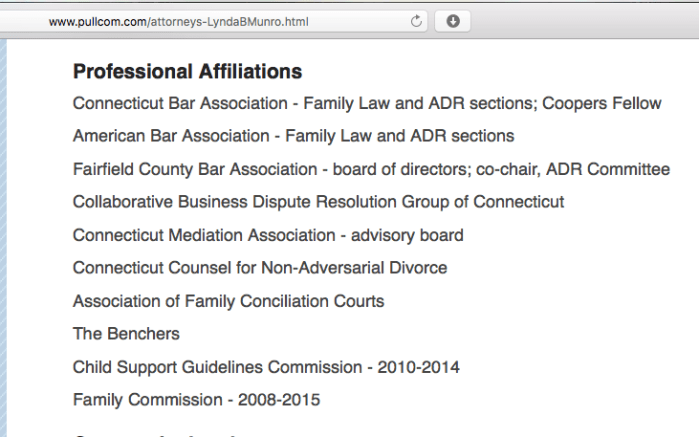The image size is (699, 437).
Task: Click "The Benchers" line
Action: pyautogui.click(x=126, y=334)
